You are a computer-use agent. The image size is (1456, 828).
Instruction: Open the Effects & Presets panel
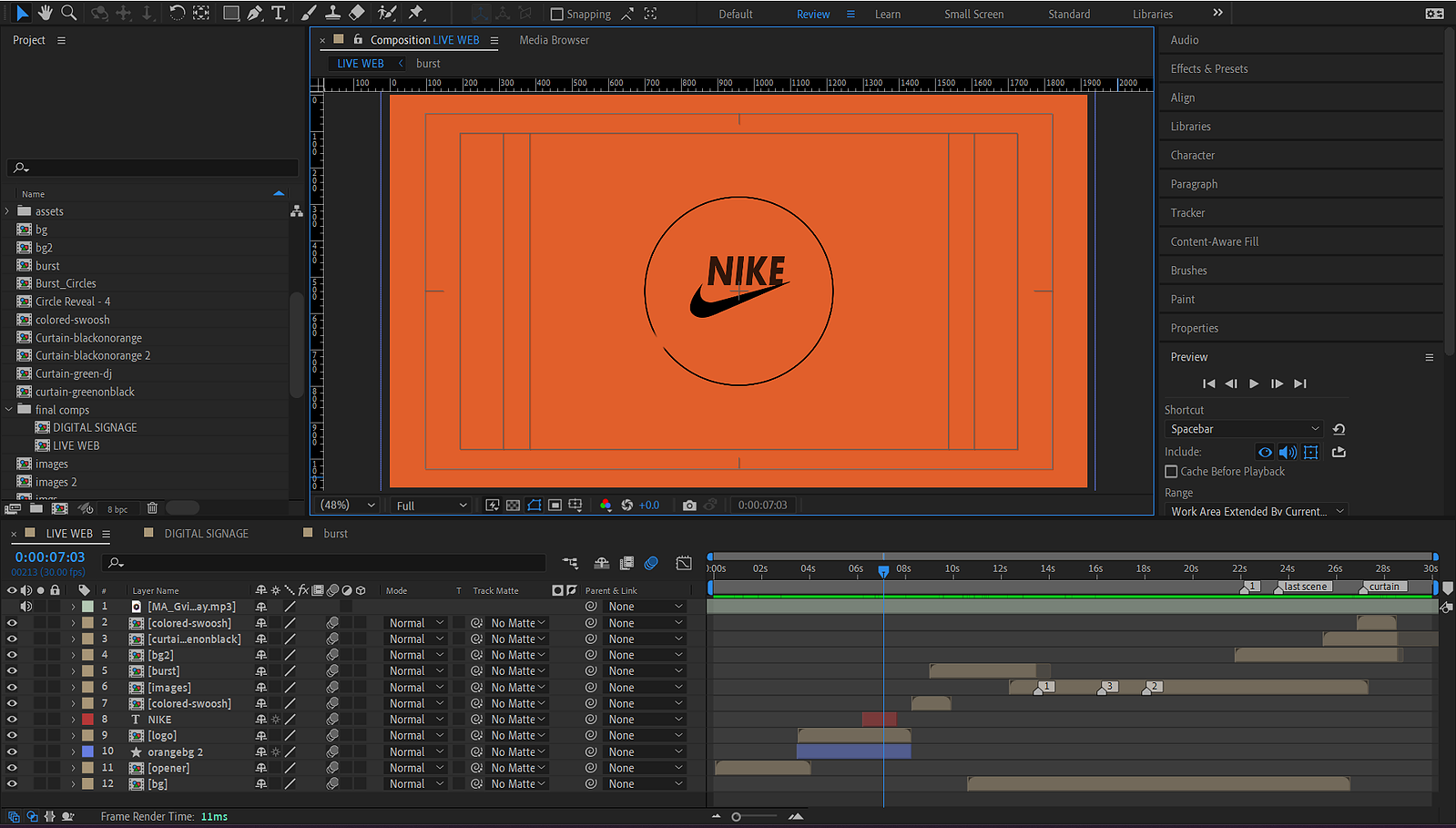[x=1209, y=68]
